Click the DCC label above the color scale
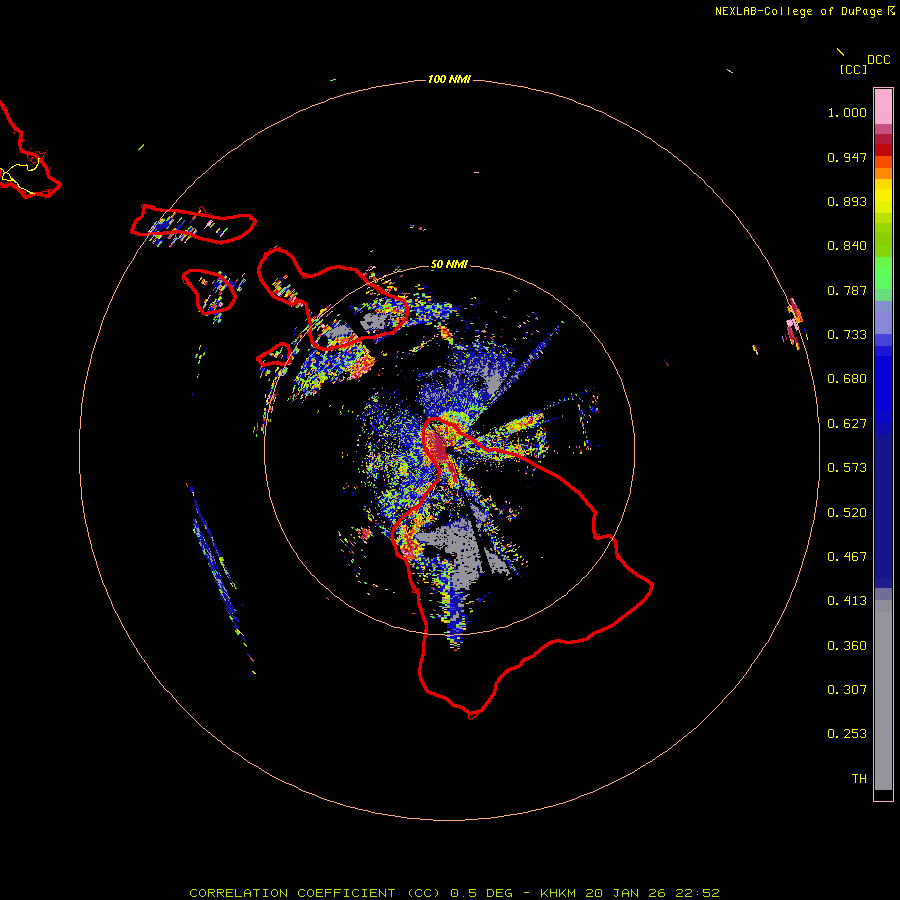Image resolution: width=900 pixels, height=900 pixels. coord(878,60)
